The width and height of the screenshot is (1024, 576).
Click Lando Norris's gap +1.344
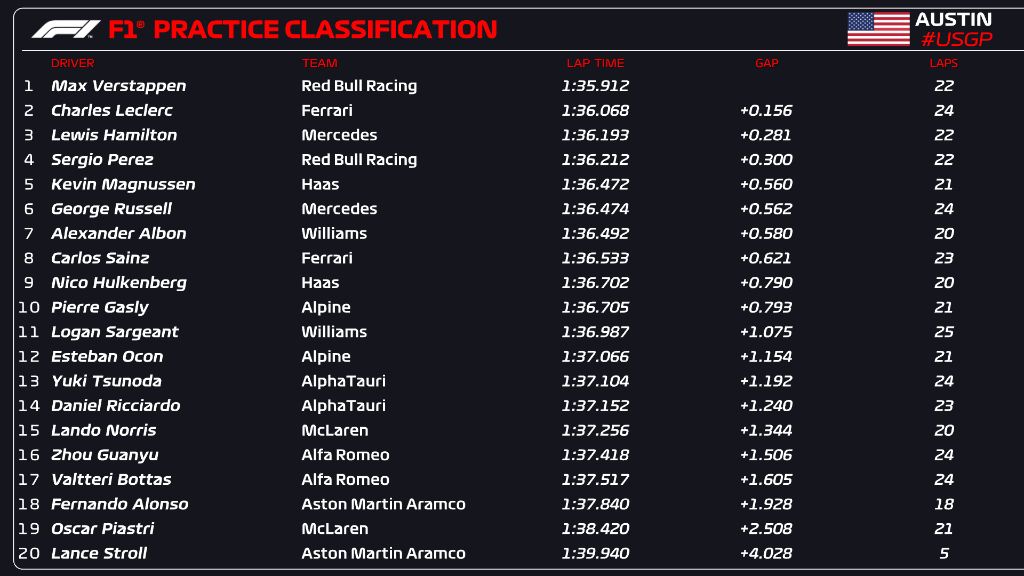click(766, 430)
